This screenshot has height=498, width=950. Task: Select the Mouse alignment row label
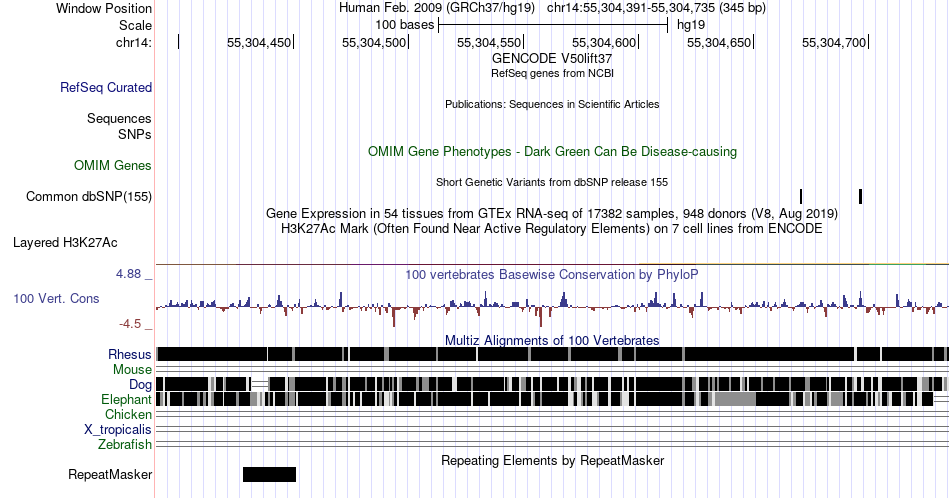point(132,370)
